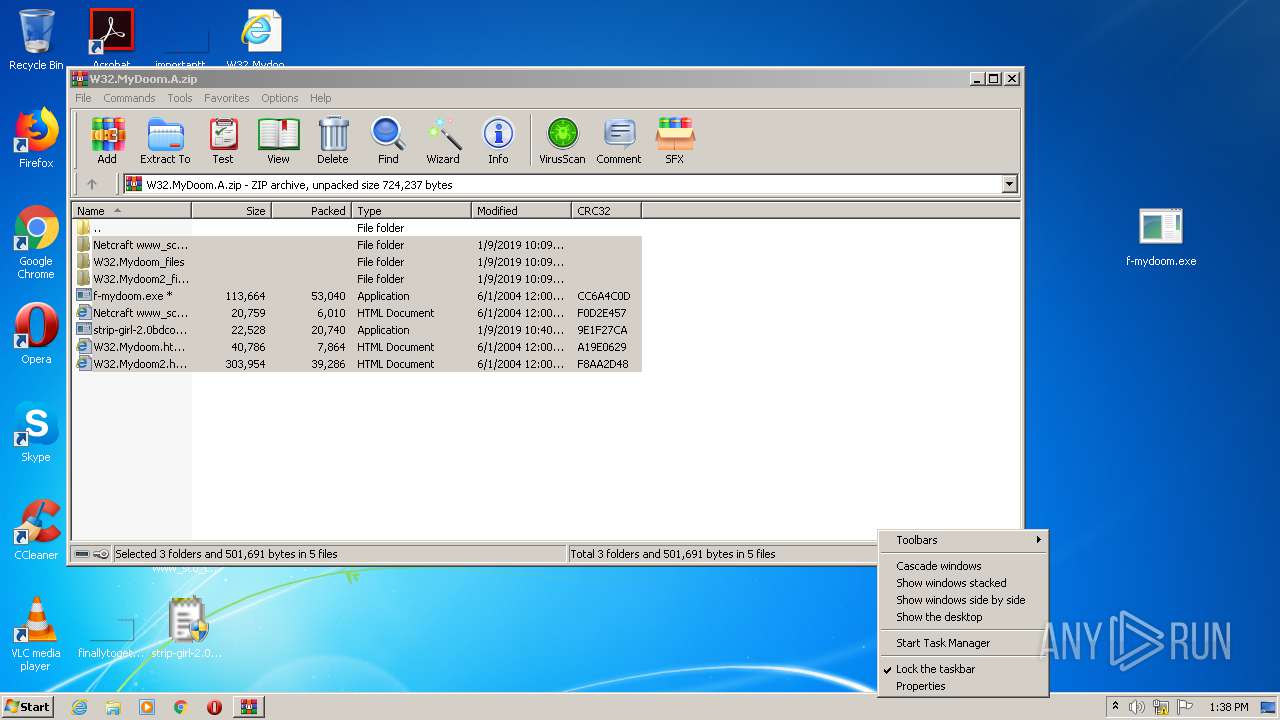Choose Show windows stacked
Image resolution: width=1280 pixels, height=720 pixels.
coord(963,583)
